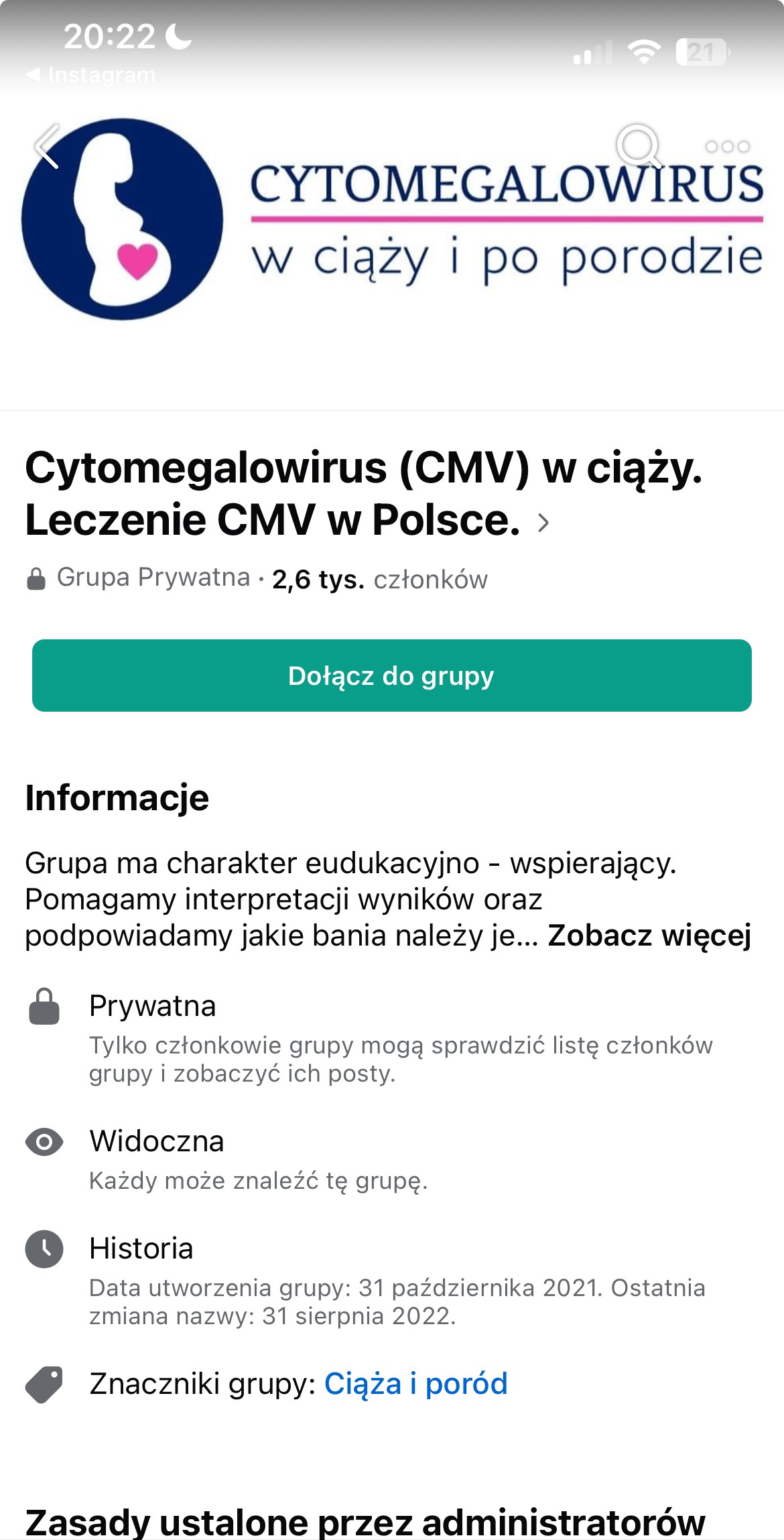Tap the tag icon beside Znaczniki grupy
The image size is (784, 1540).
click(44, 1384)
